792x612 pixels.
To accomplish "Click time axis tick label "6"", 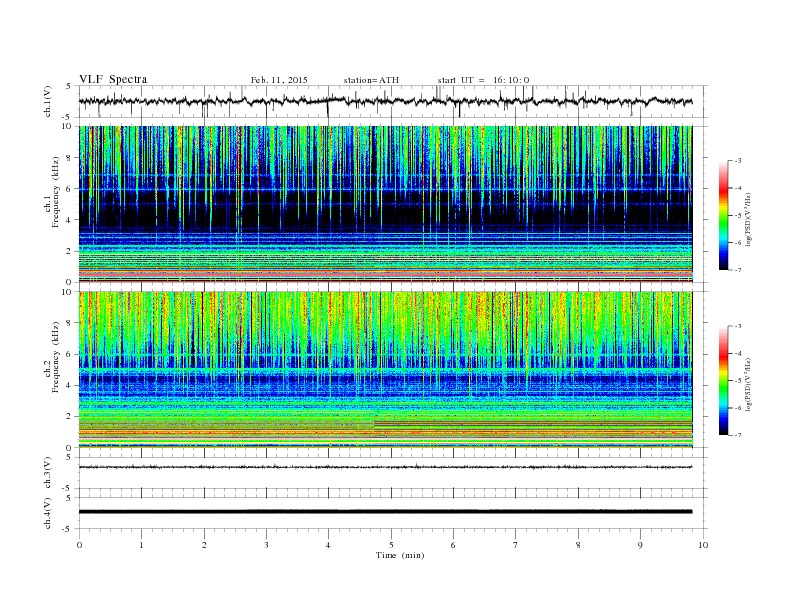I will [453, 545].
